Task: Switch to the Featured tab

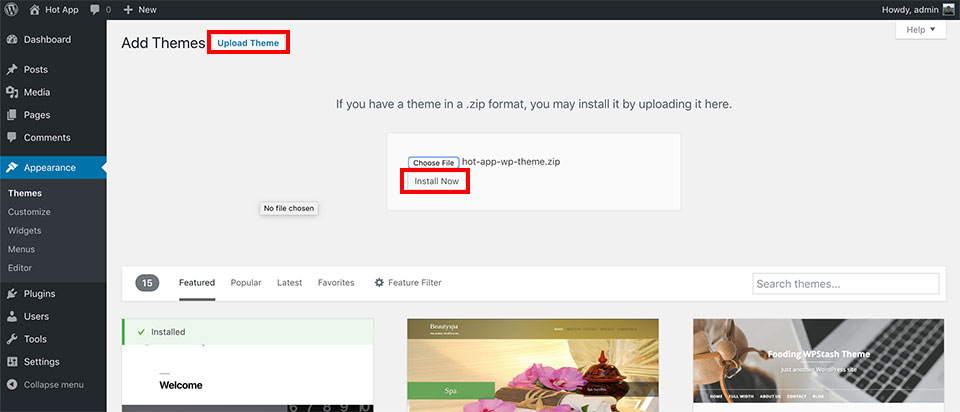Action: (197, 283)
